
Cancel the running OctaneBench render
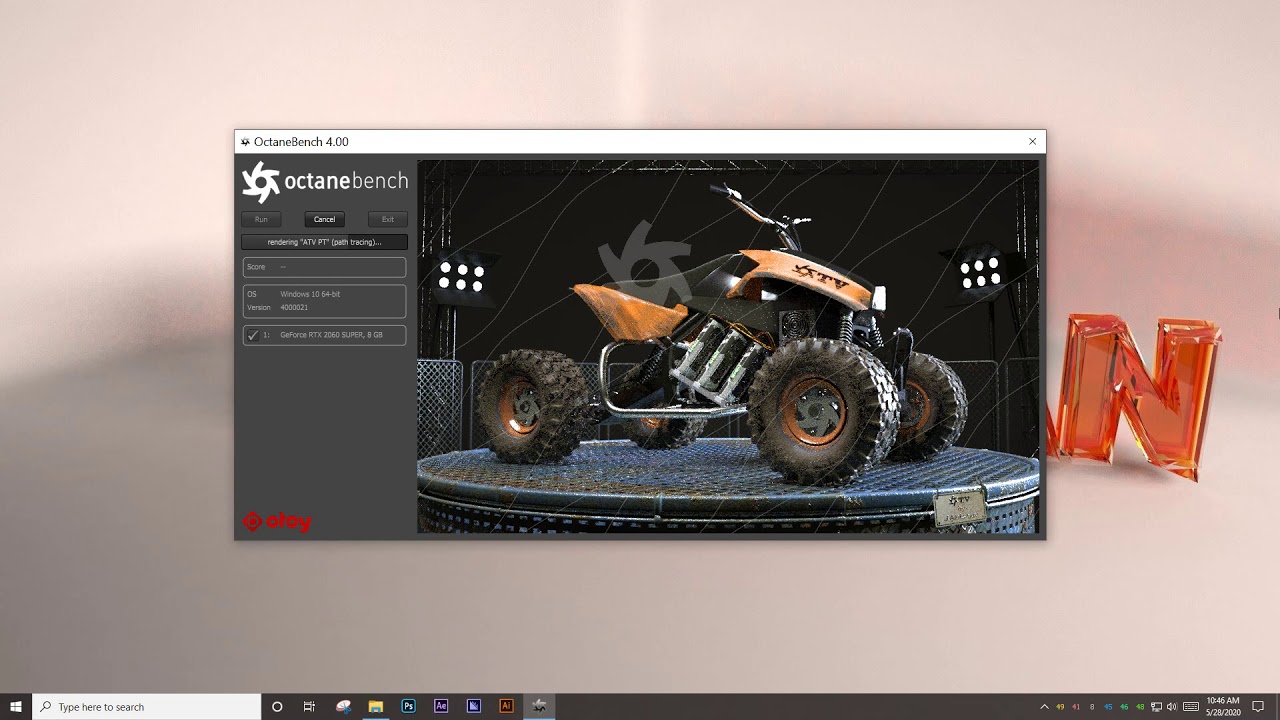click(x=324, y=219)
